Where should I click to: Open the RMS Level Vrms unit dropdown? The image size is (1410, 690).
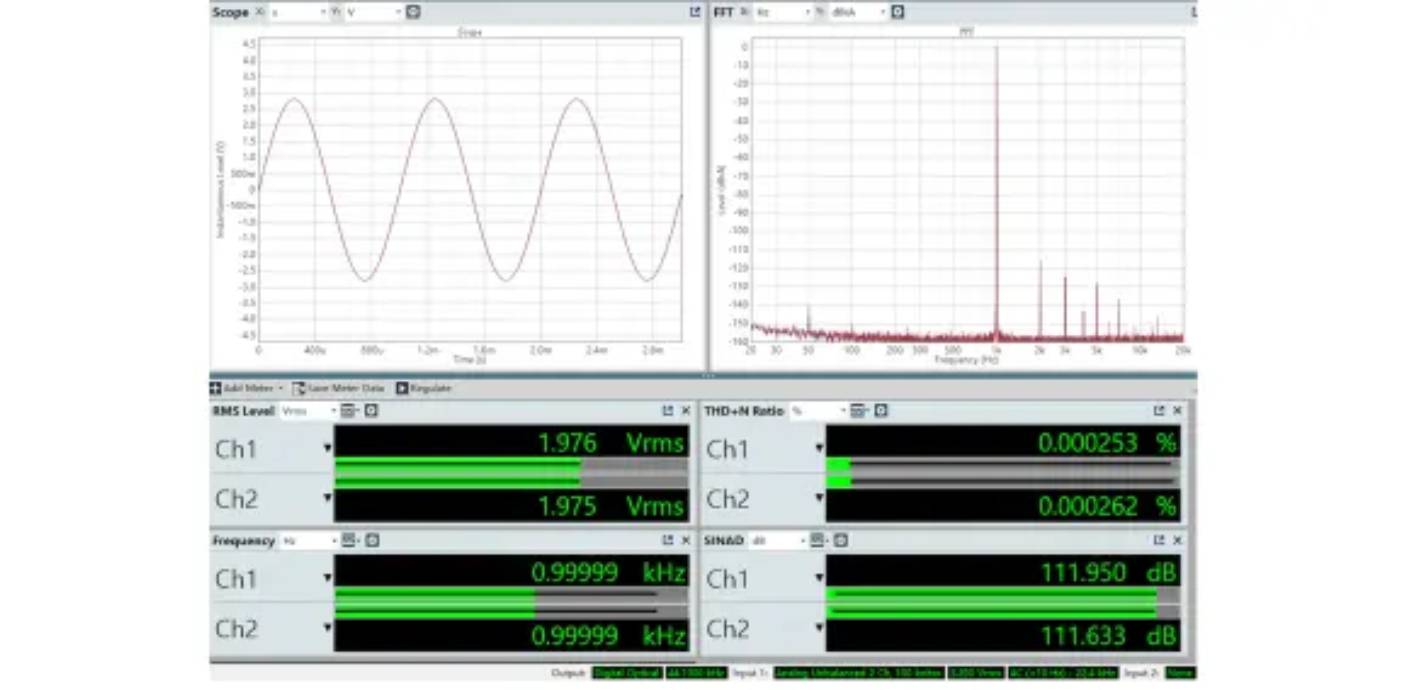click(309, 411)
